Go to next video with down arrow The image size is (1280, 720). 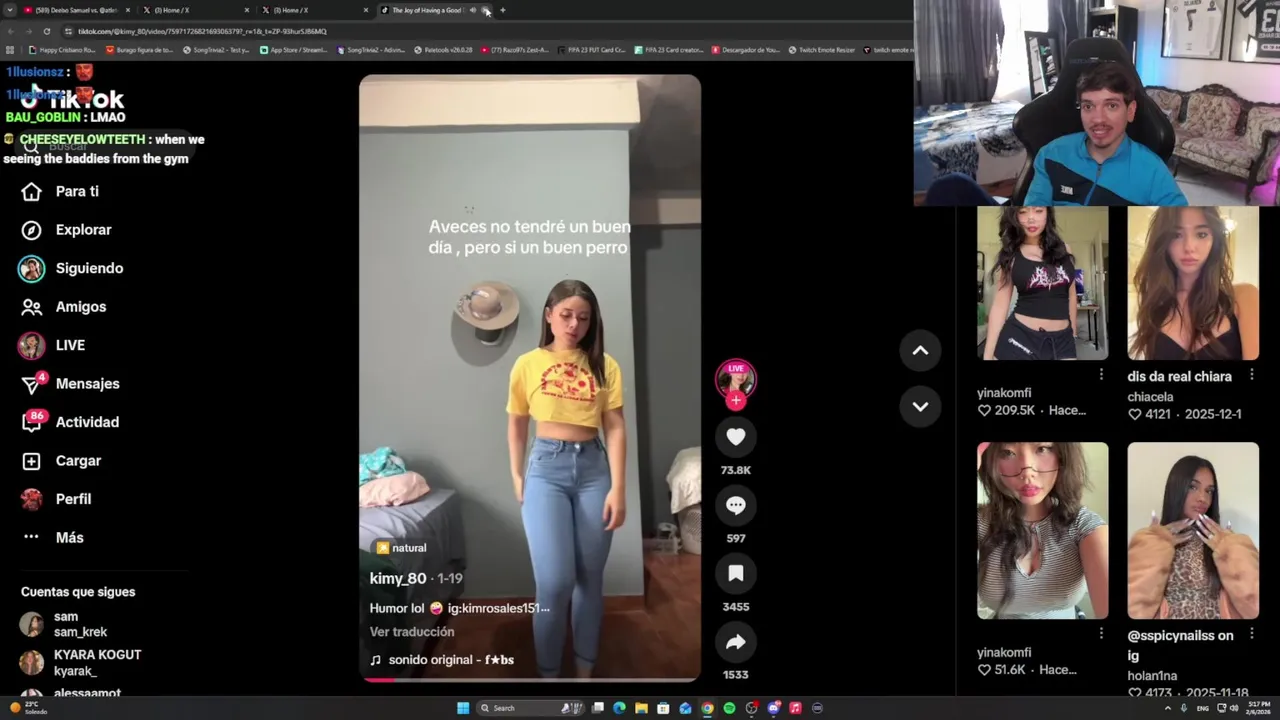[920, 407]
